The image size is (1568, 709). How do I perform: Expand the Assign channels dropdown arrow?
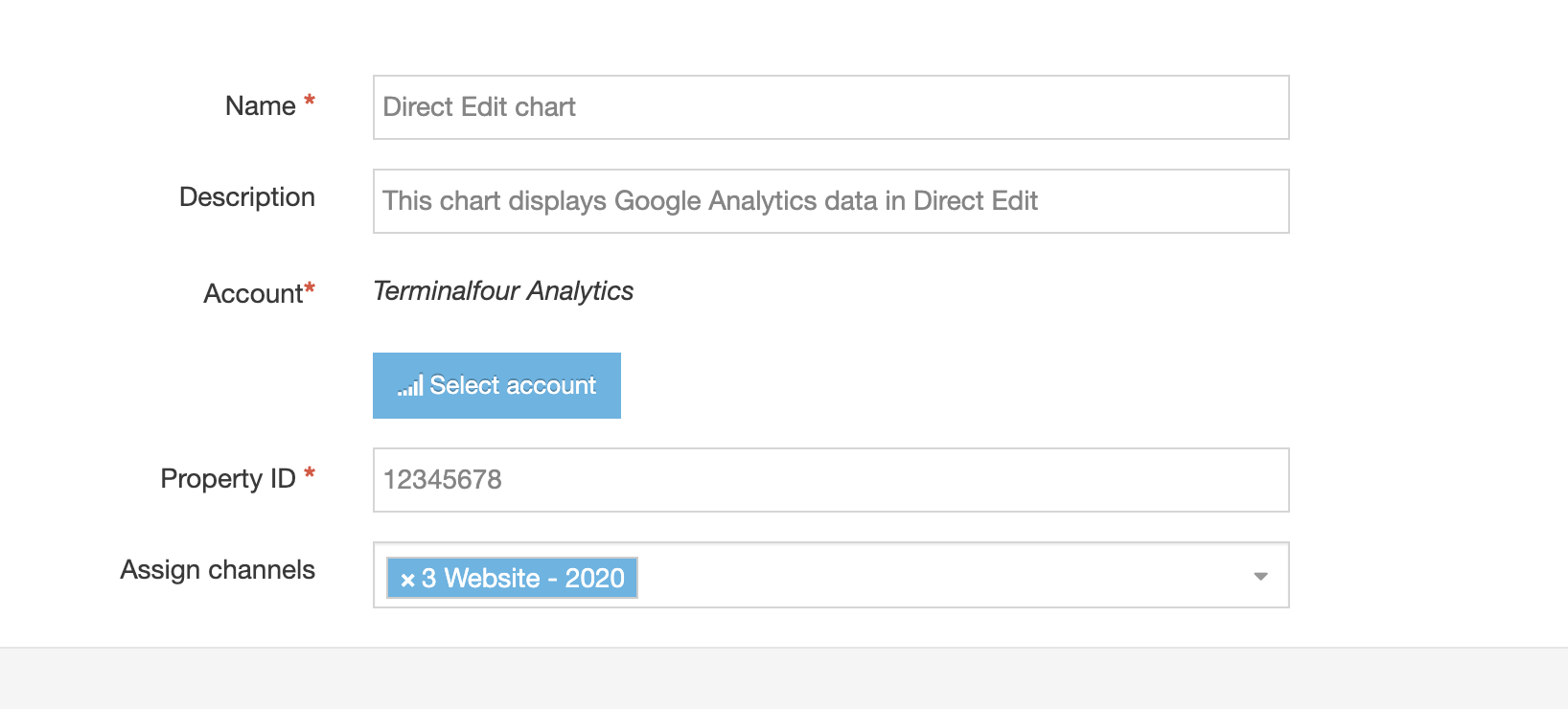1260,576
